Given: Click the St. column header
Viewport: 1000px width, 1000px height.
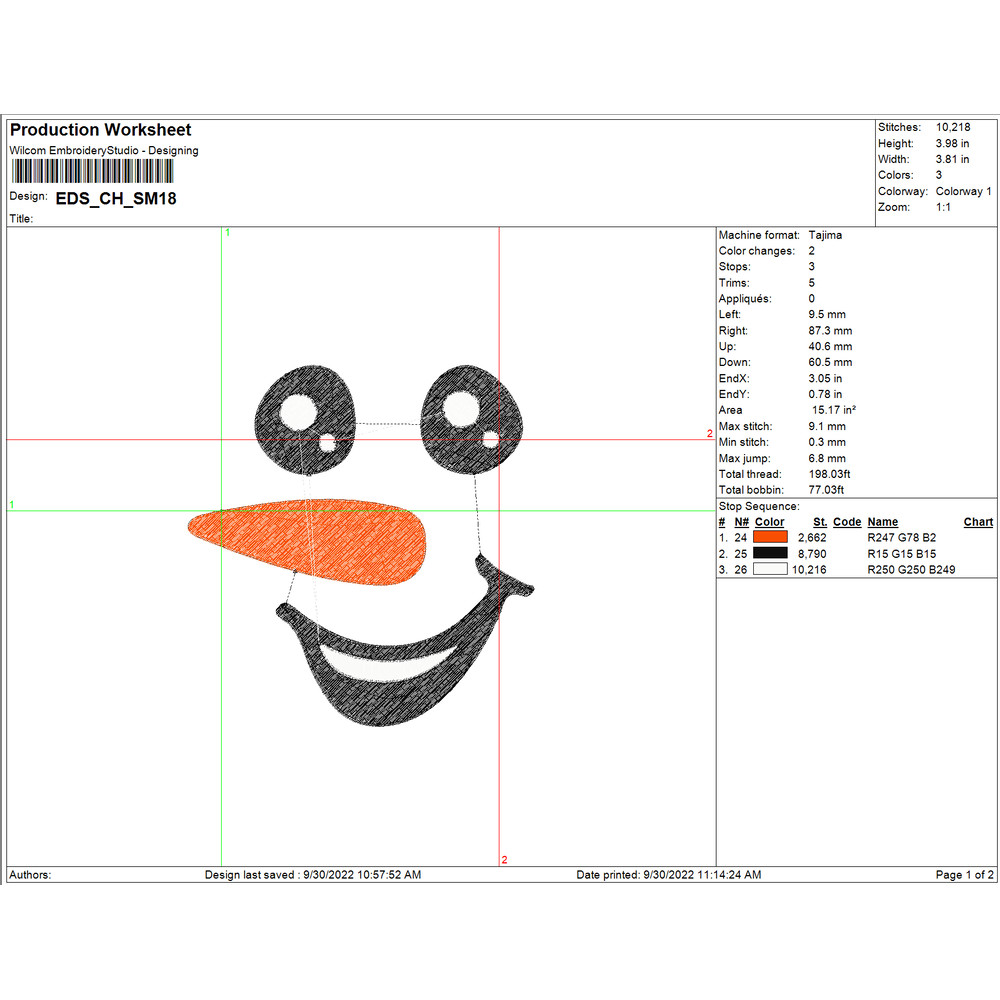Looking at the screenshot, I should pos(820,522).
